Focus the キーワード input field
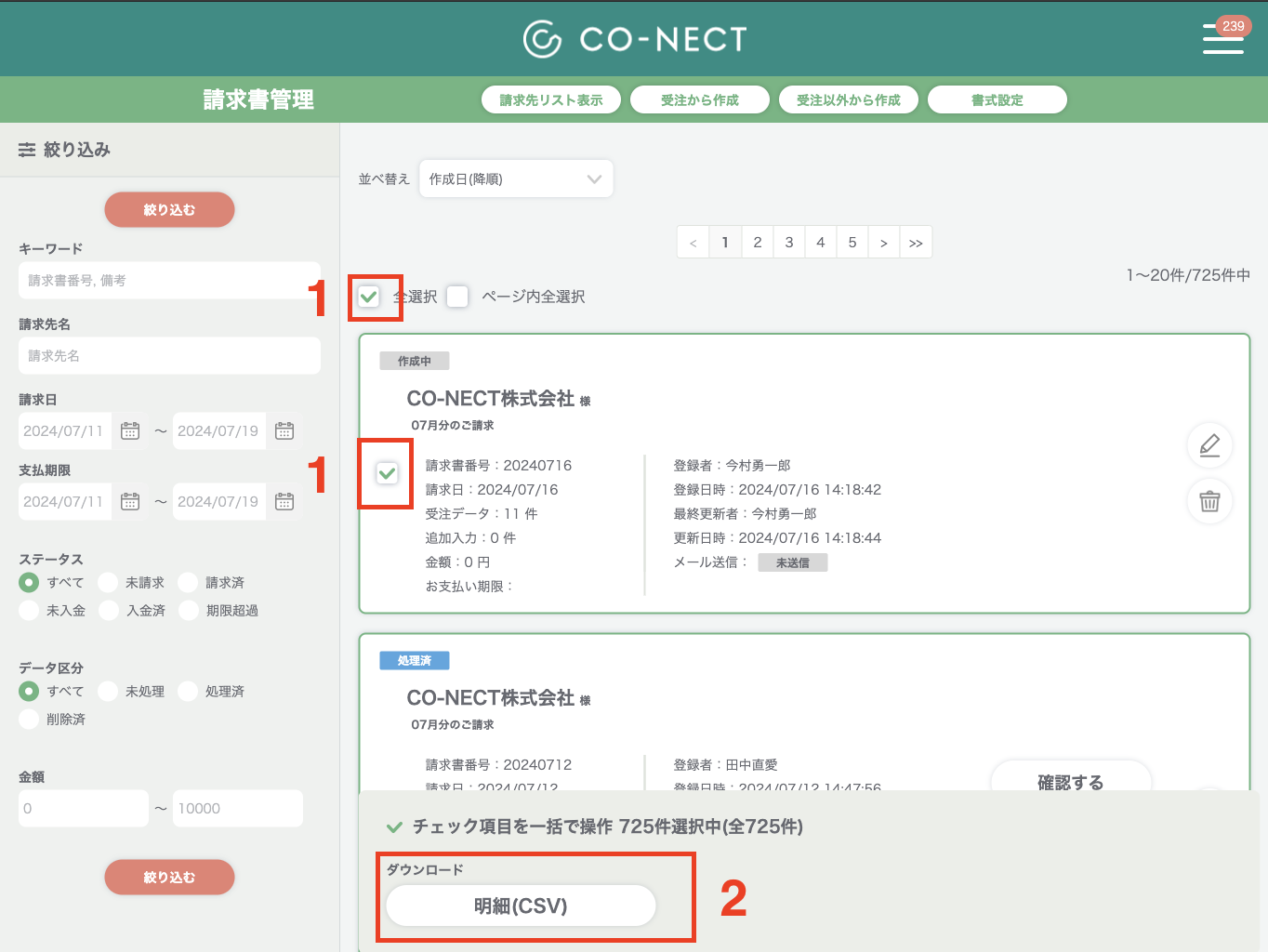The width and height of the screenshot is (1268, 952). [x=169, y=280]
